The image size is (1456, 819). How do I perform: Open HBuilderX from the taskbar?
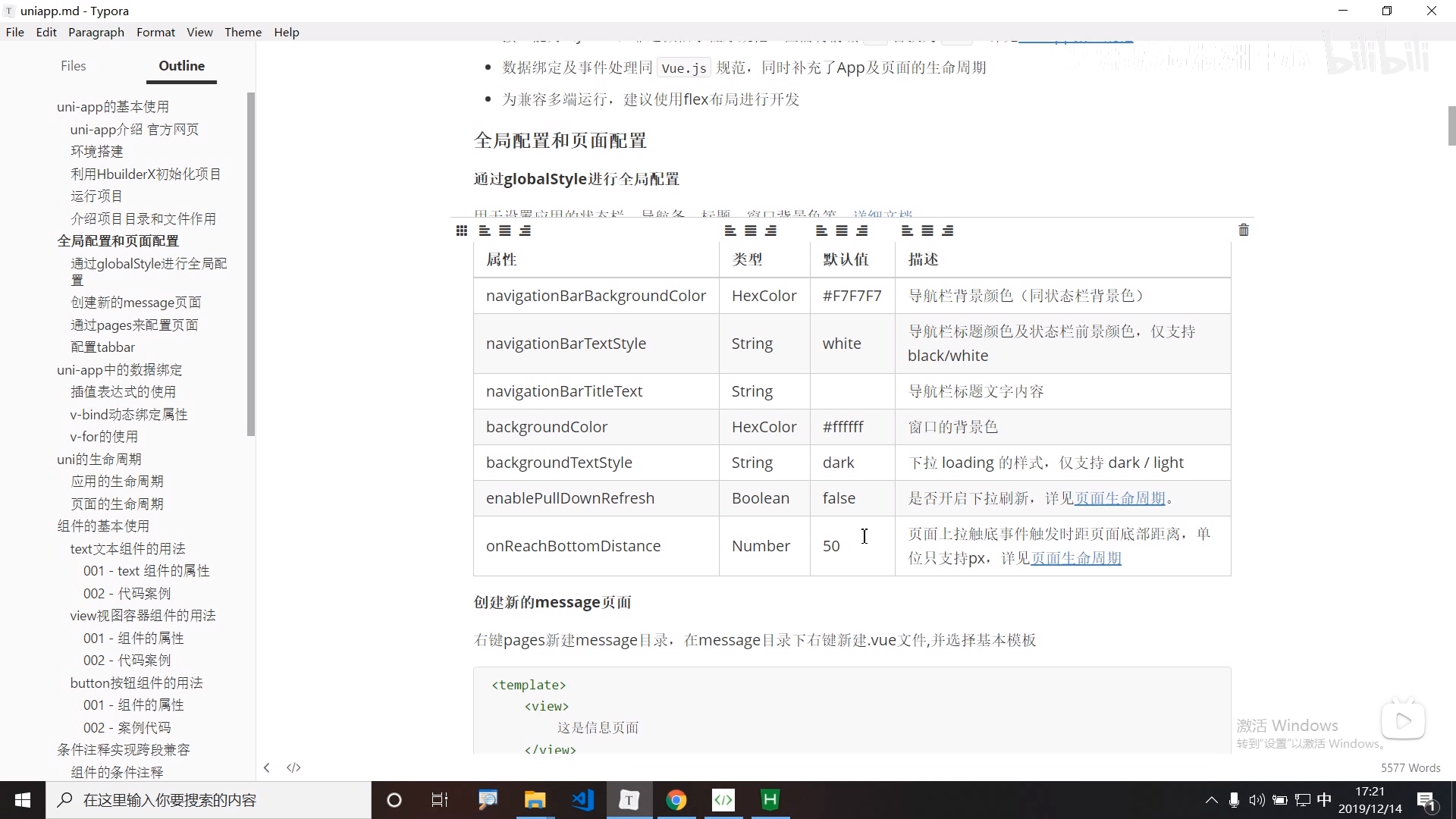click(x=770, y=800)
